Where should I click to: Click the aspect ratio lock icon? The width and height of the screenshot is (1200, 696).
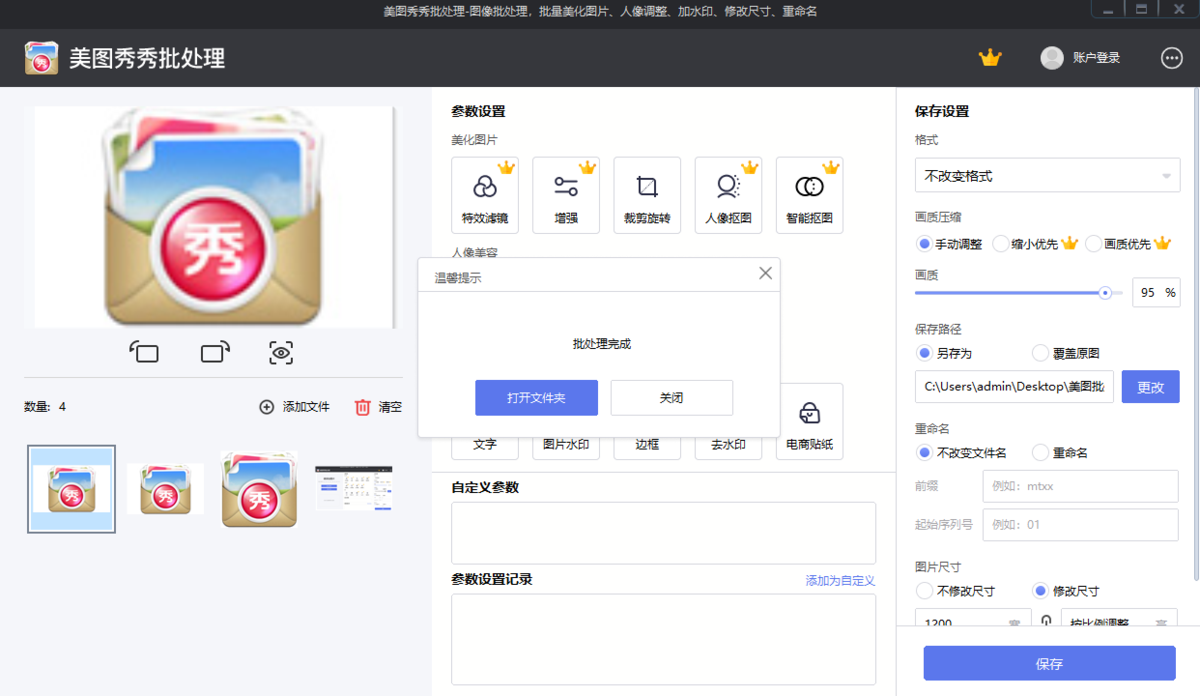(x=1046, y=621)
